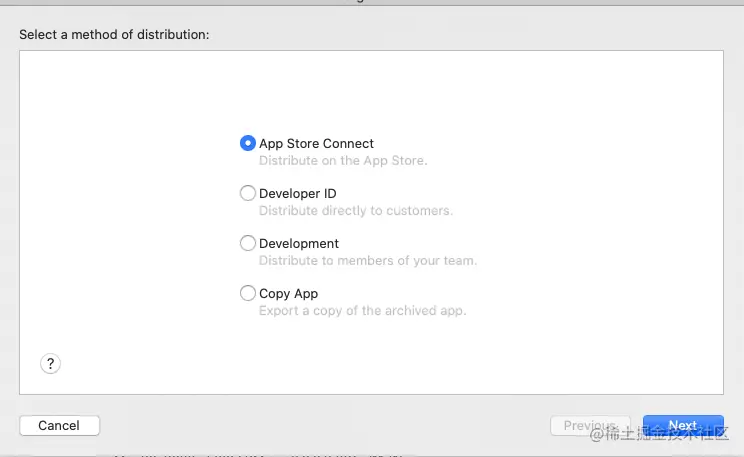Screen dimensions: 744x457
Task: Click 'Distribute to members of your team.' text
Action: (368, 261)
